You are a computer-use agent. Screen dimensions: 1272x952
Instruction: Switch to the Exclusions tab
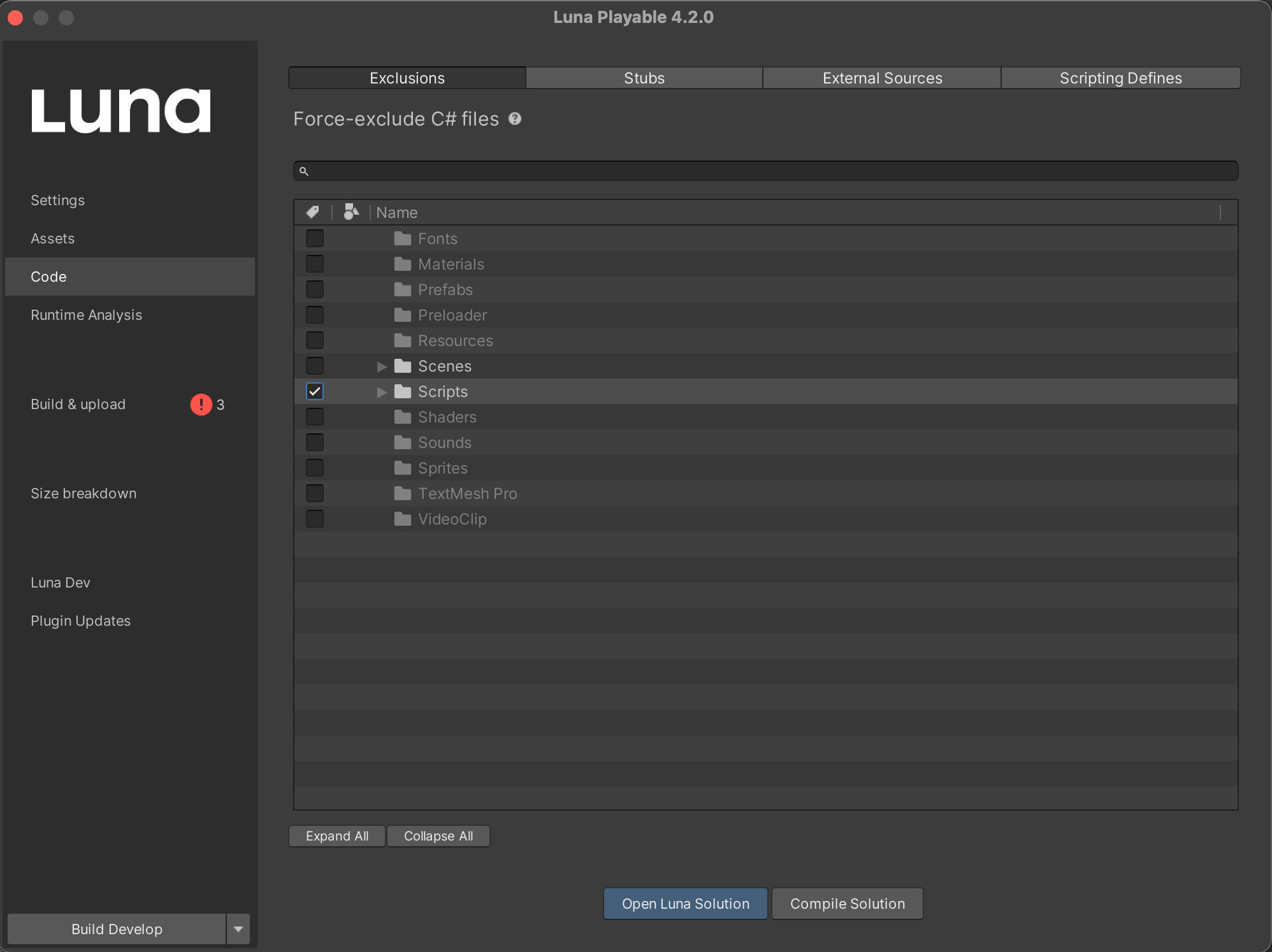click(x=407, y=78)
